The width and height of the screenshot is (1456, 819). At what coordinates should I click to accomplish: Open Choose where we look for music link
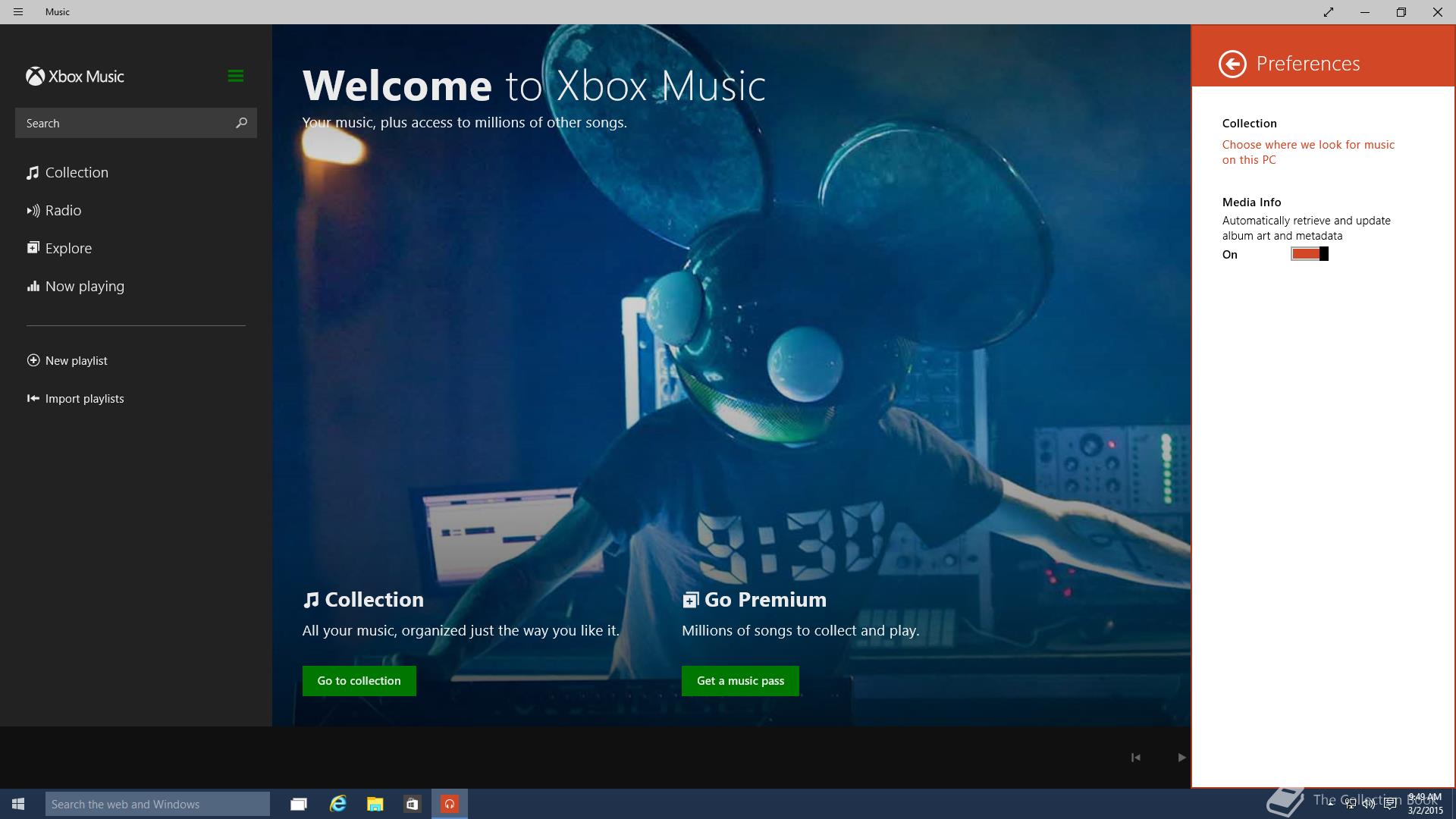[x=1308, y=152]
